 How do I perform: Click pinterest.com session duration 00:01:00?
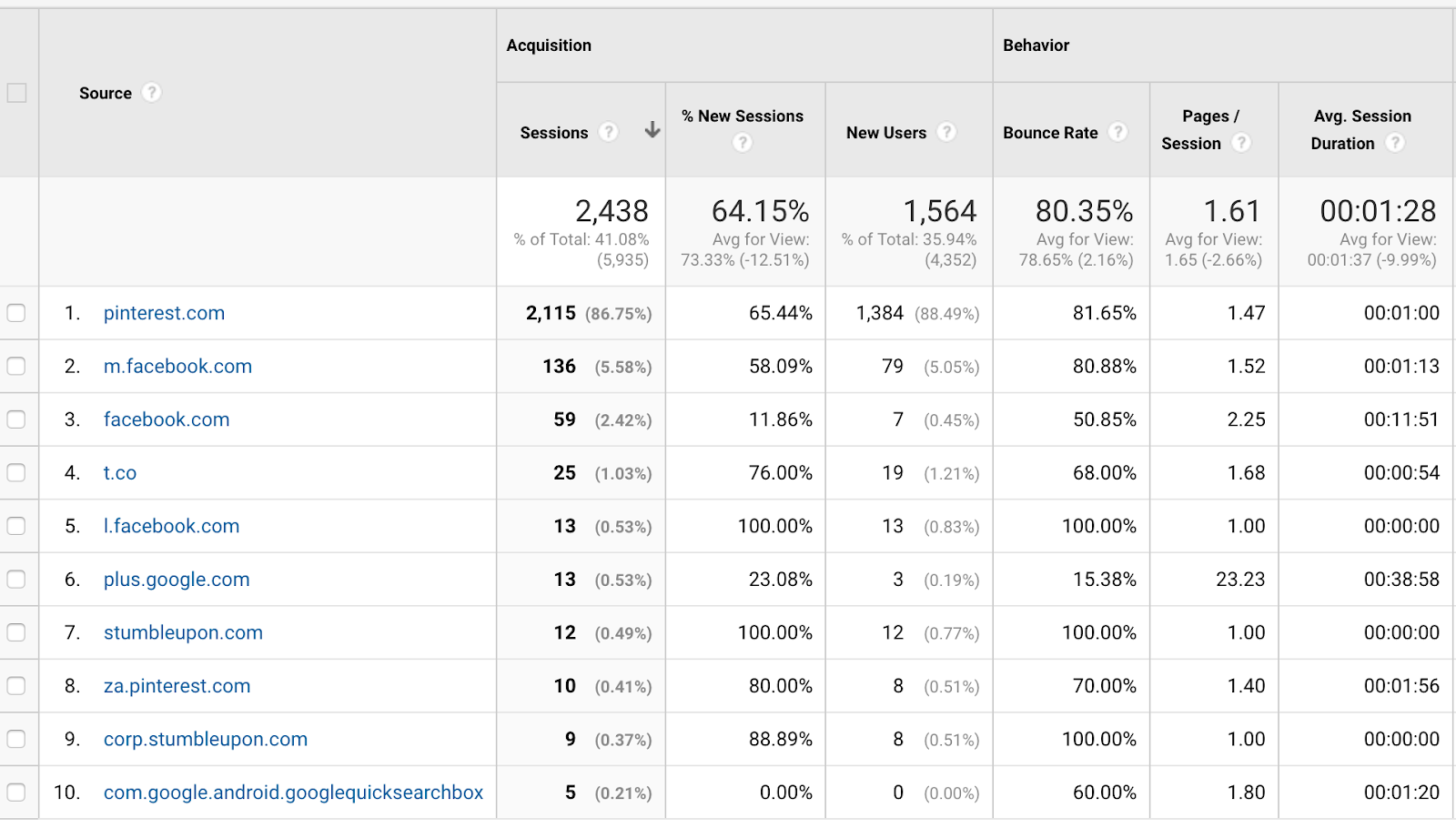[1401, 313]
